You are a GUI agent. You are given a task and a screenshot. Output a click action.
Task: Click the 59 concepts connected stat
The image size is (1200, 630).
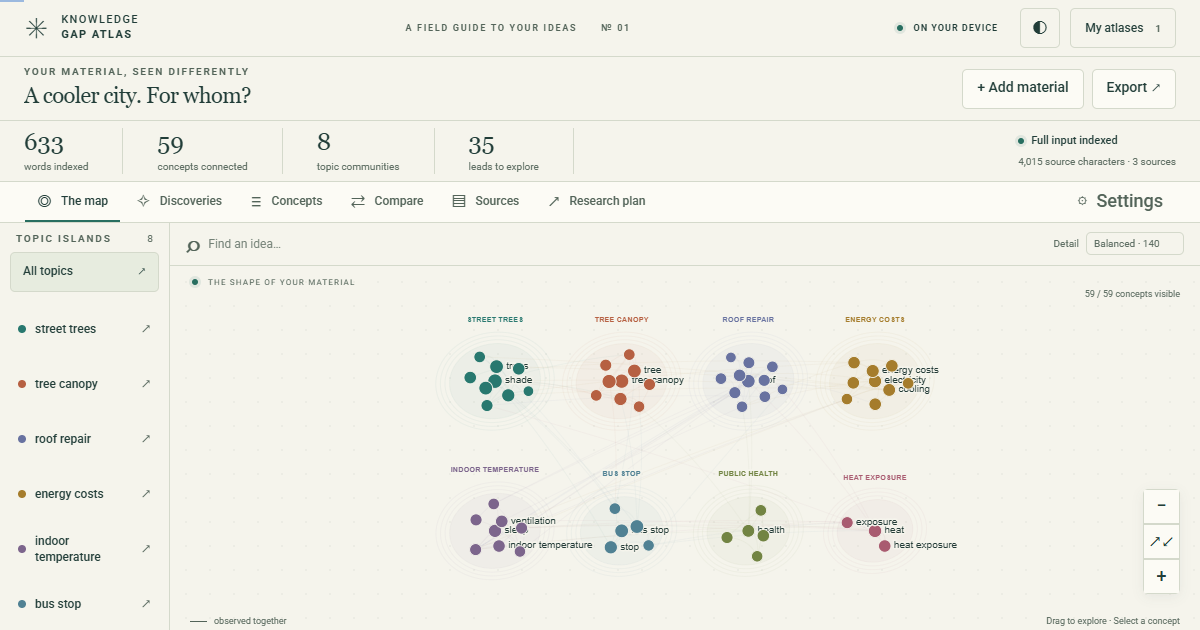click(x=202, y=152)
